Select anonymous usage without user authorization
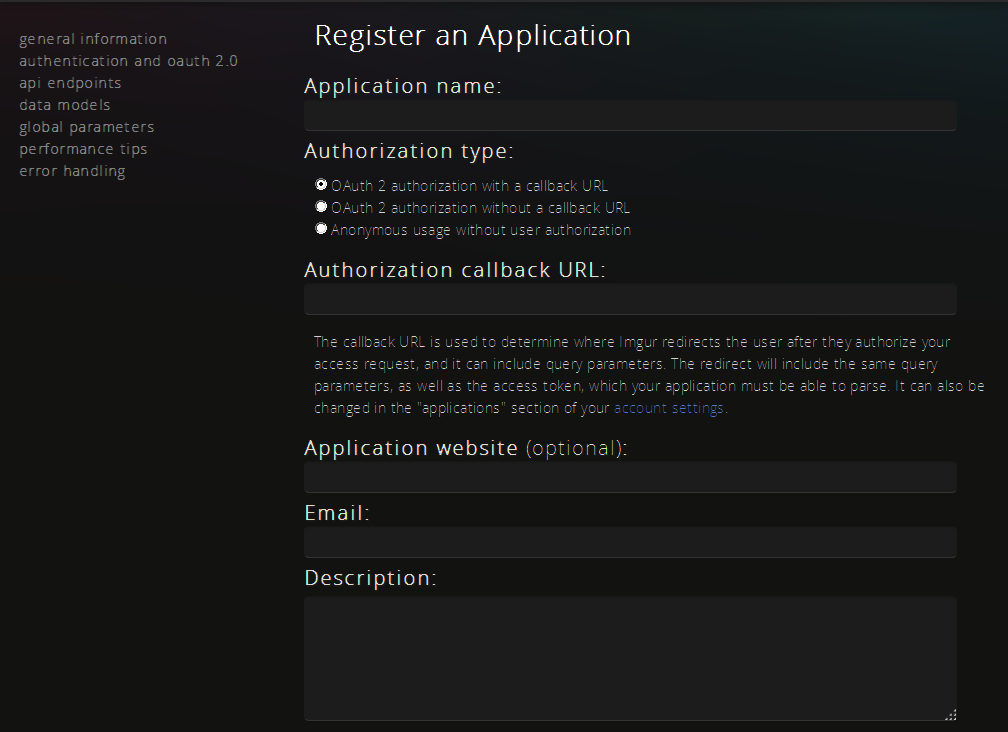1008x732 pixels. pyautogui.click(x=321, y=227)
